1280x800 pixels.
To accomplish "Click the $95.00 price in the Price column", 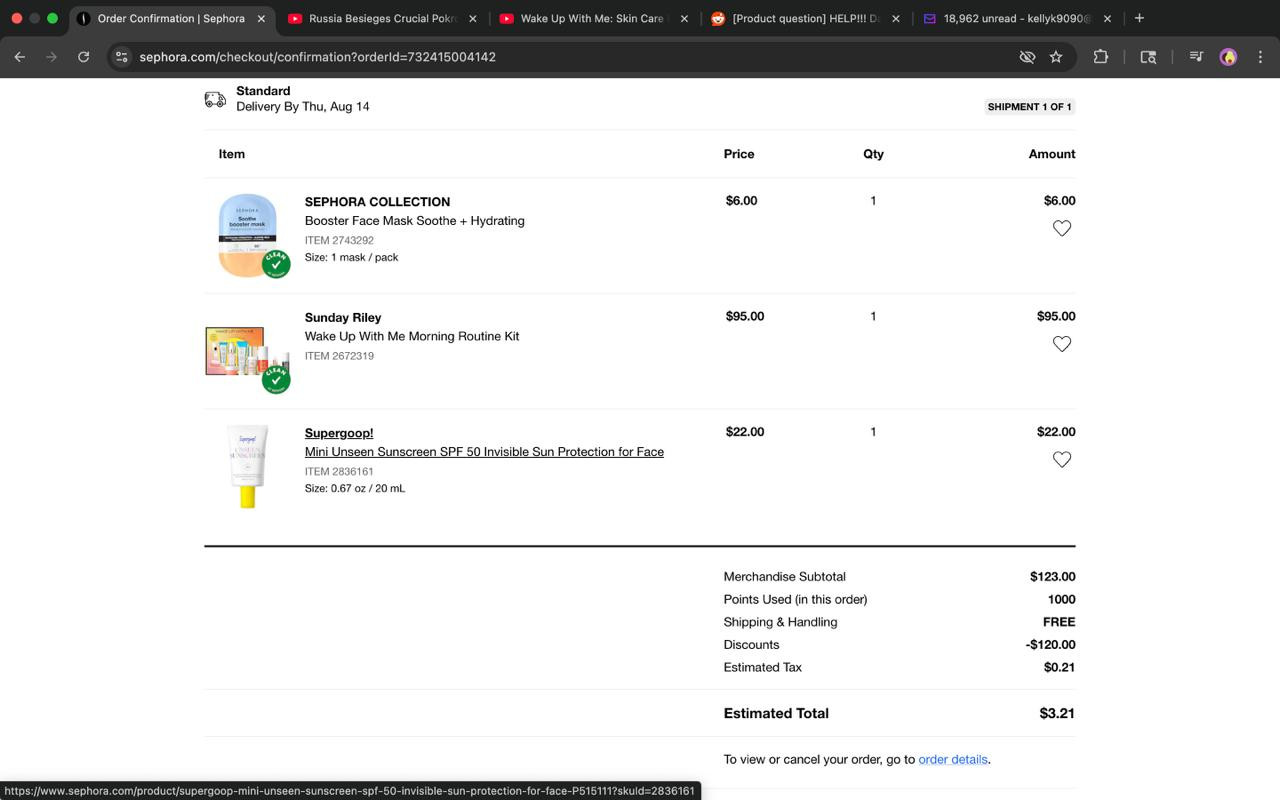I will (745, 317).
